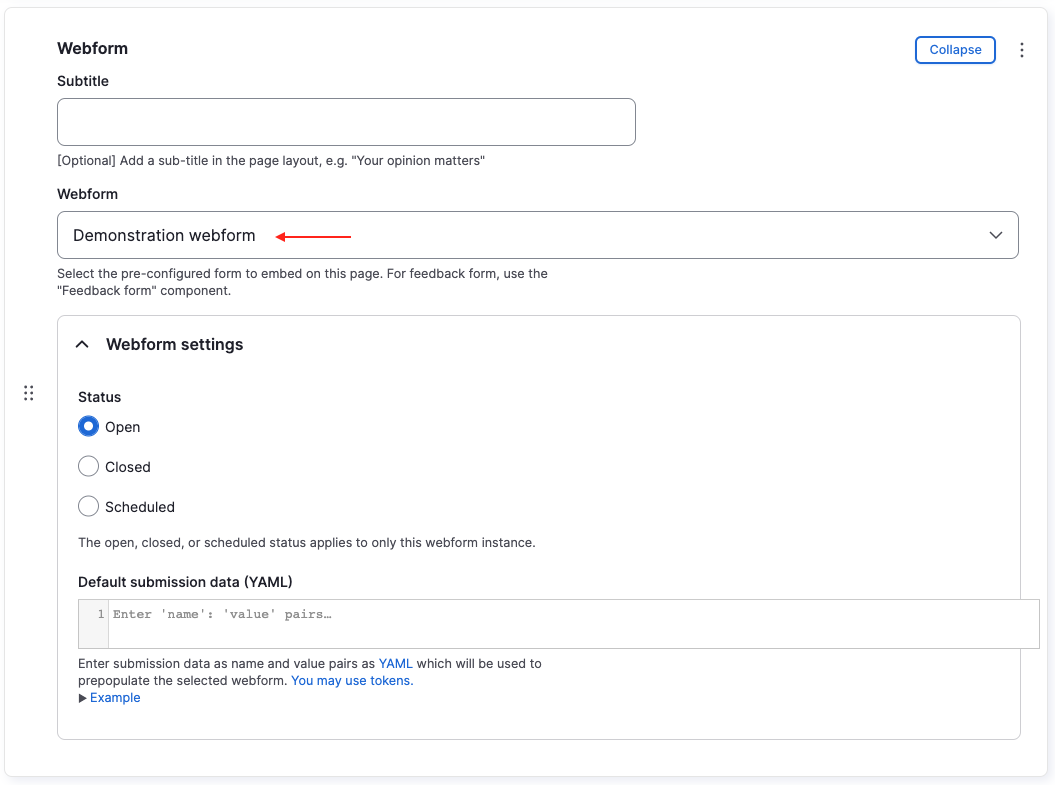Image resolution: width=1055 pixels, height=785 pixels.
Task: Expand the Example section
Action: pyautogui.click(x=114, y=697)
